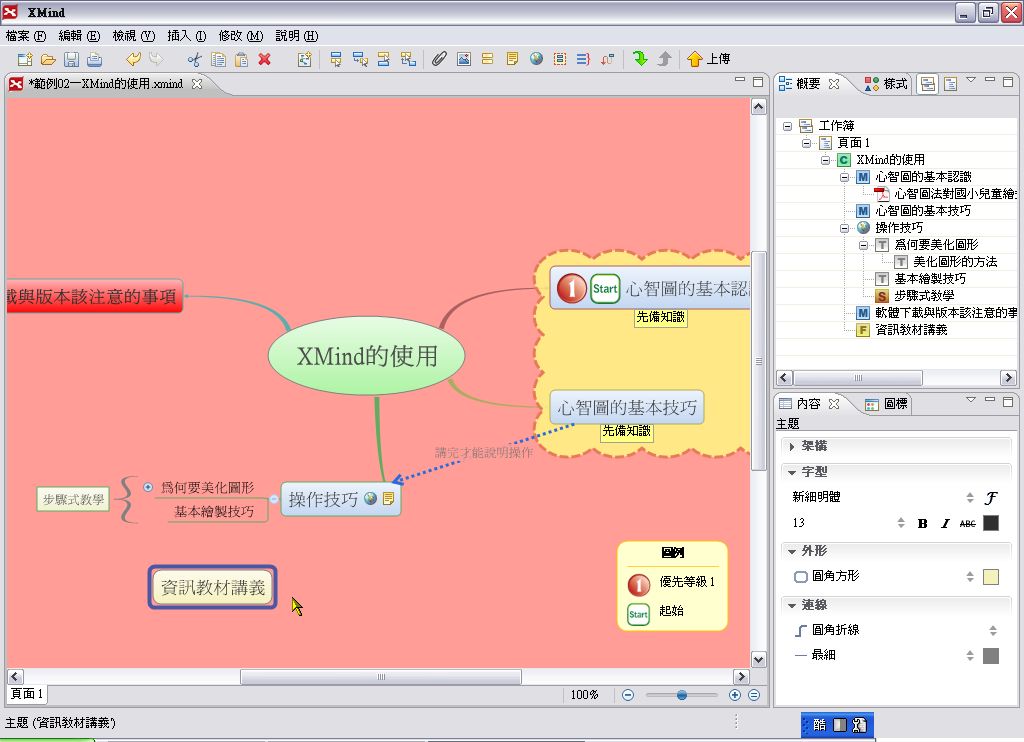Click the 頁面 1 sheet tab

[x=27, y=694]
